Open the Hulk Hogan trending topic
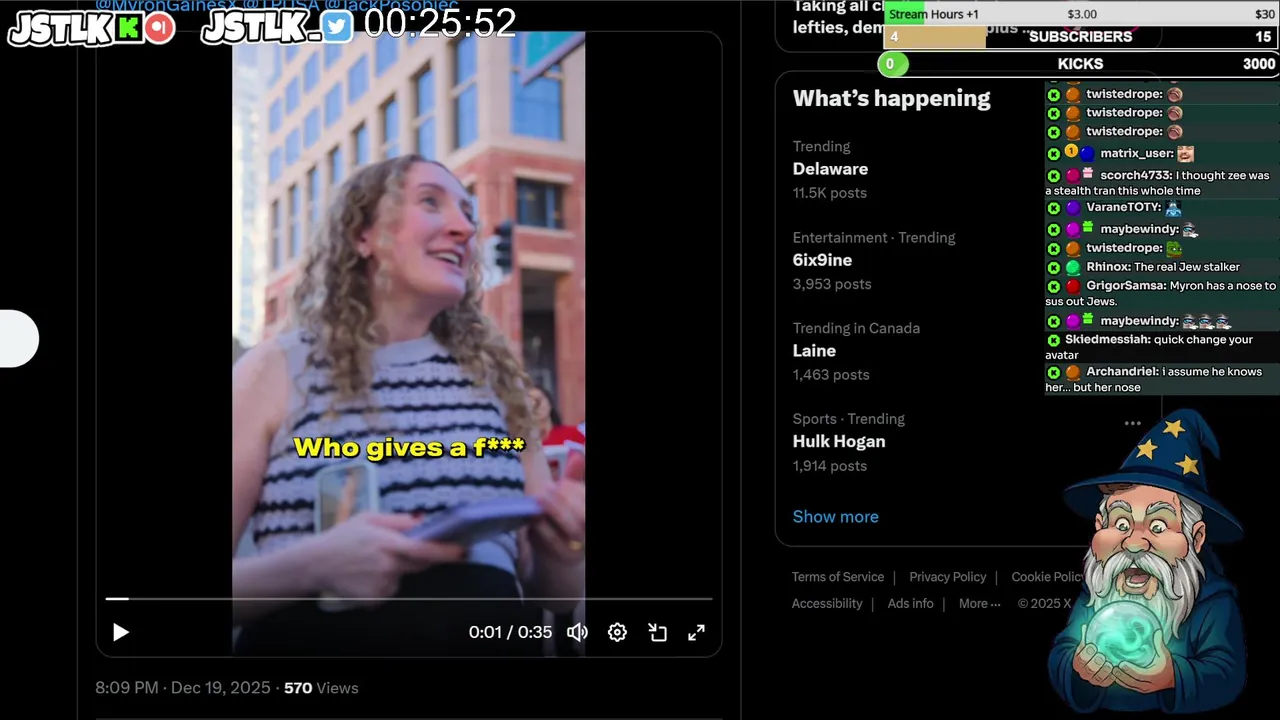Image resolution: width=1280 pixels, height=720 pixels. click(838, 441)
